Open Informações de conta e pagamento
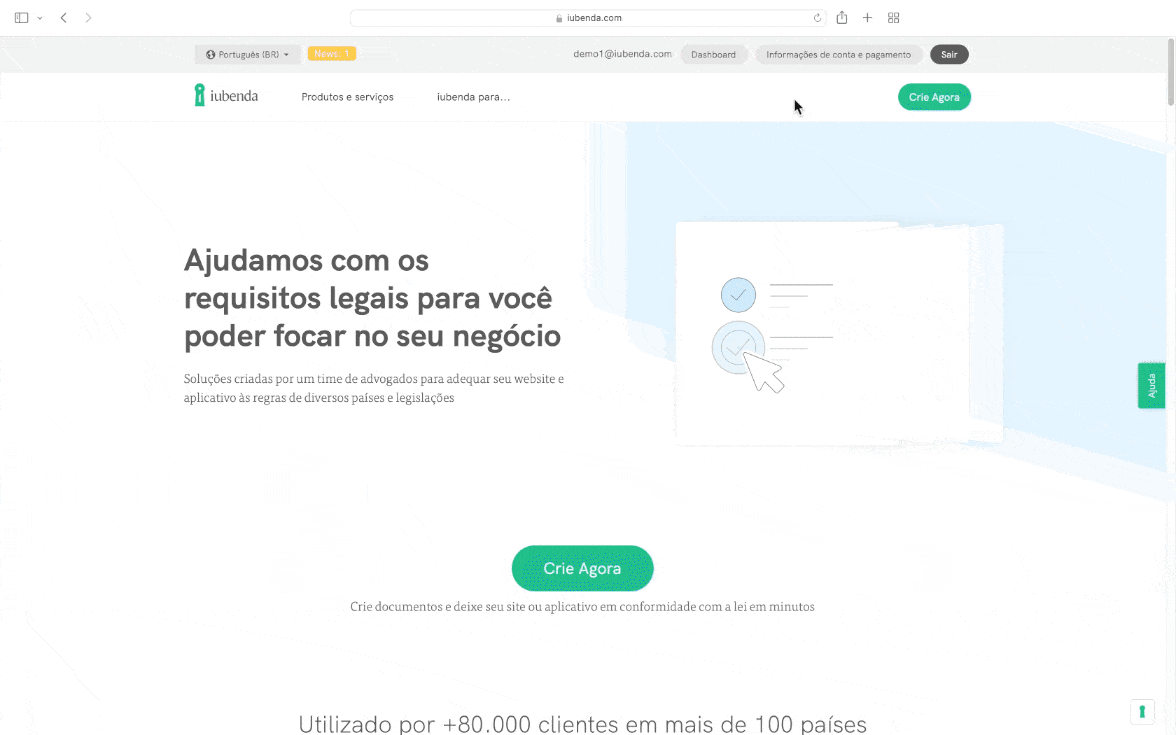The width and height of the screenshot is (1176, 735). (x=838, y=55)
